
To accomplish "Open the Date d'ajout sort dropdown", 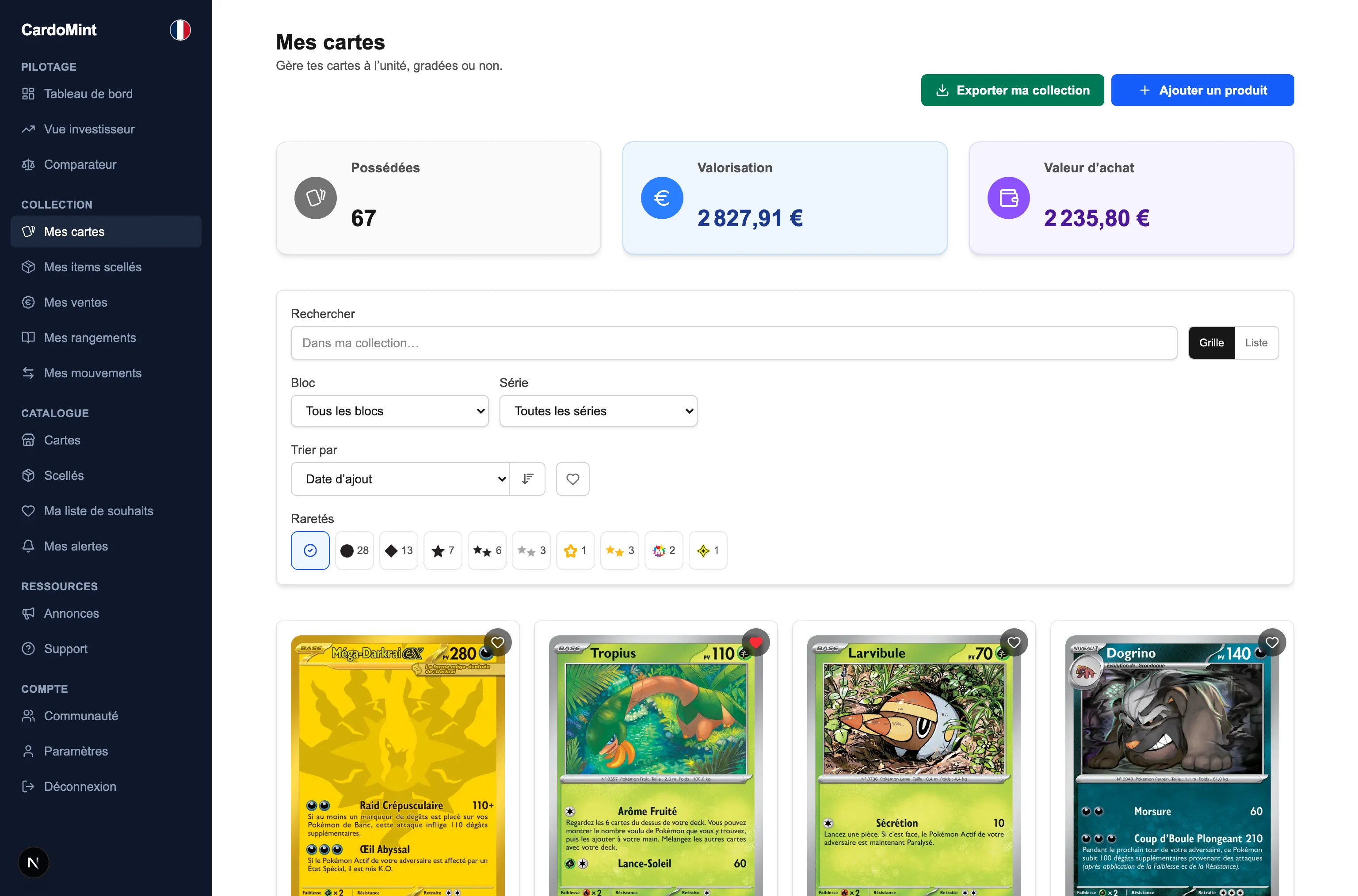I will tap(400, 479).
